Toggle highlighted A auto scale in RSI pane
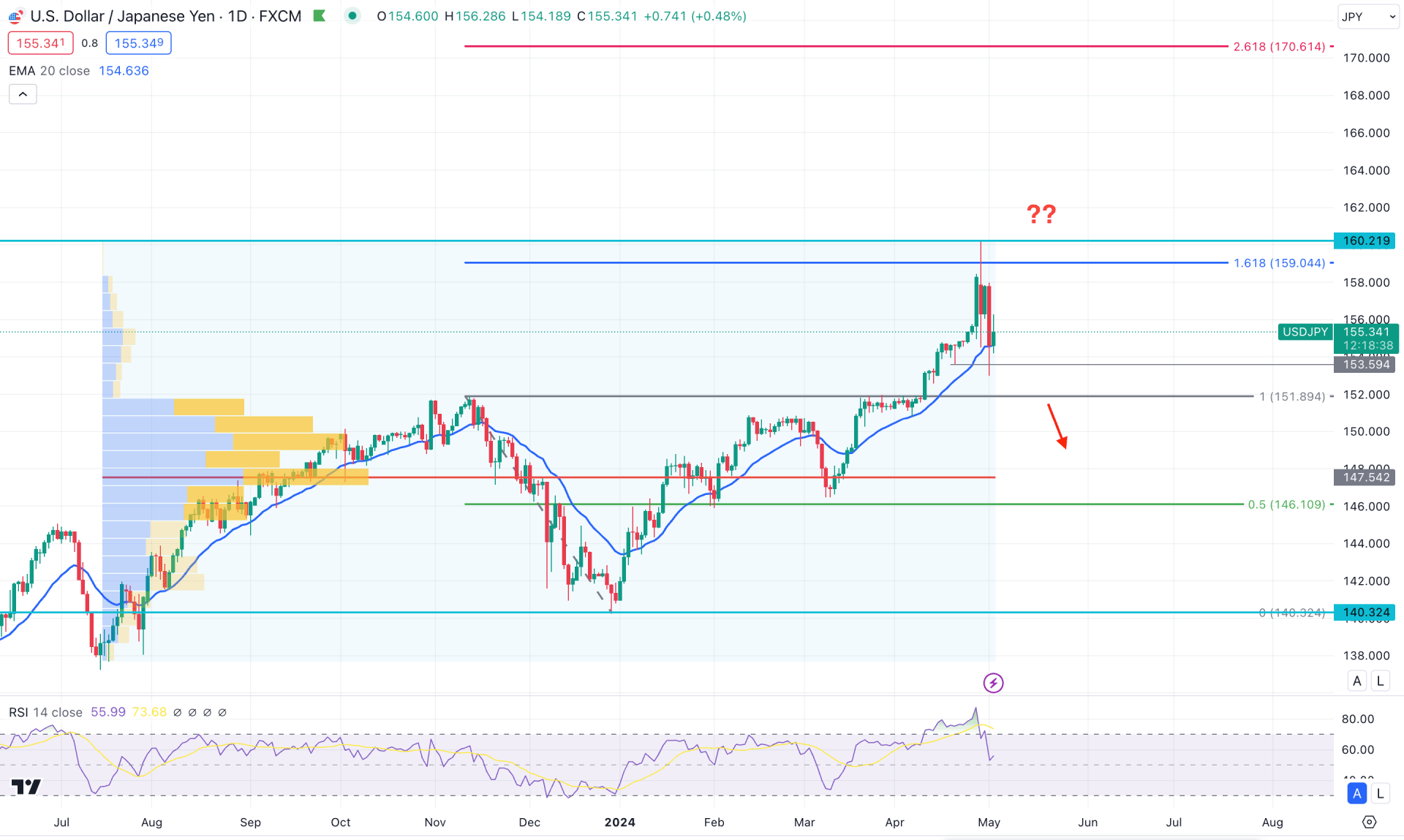The width and height of the screenshot is (1404, 840). pos(1357,793)
